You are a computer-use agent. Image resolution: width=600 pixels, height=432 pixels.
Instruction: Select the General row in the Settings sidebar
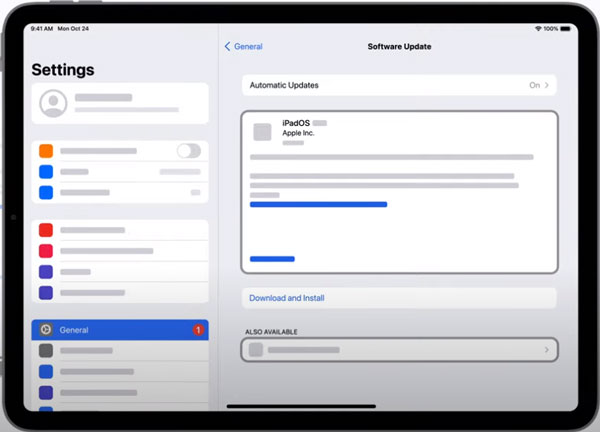(120, 330)
